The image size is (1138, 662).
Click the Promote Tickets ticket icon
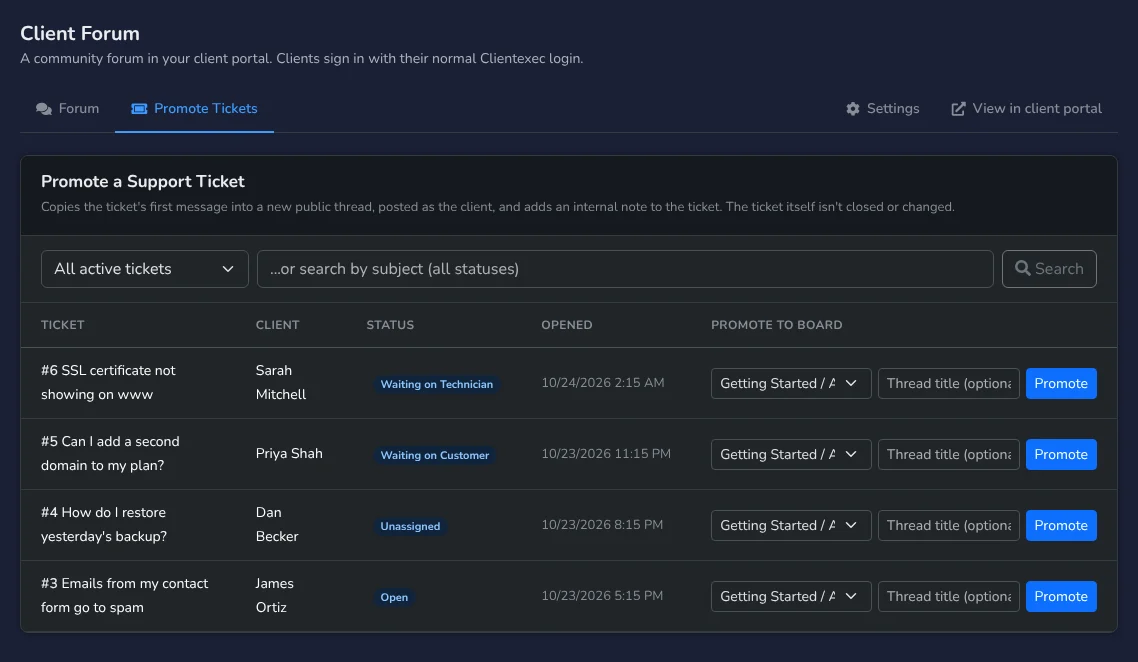139,109
